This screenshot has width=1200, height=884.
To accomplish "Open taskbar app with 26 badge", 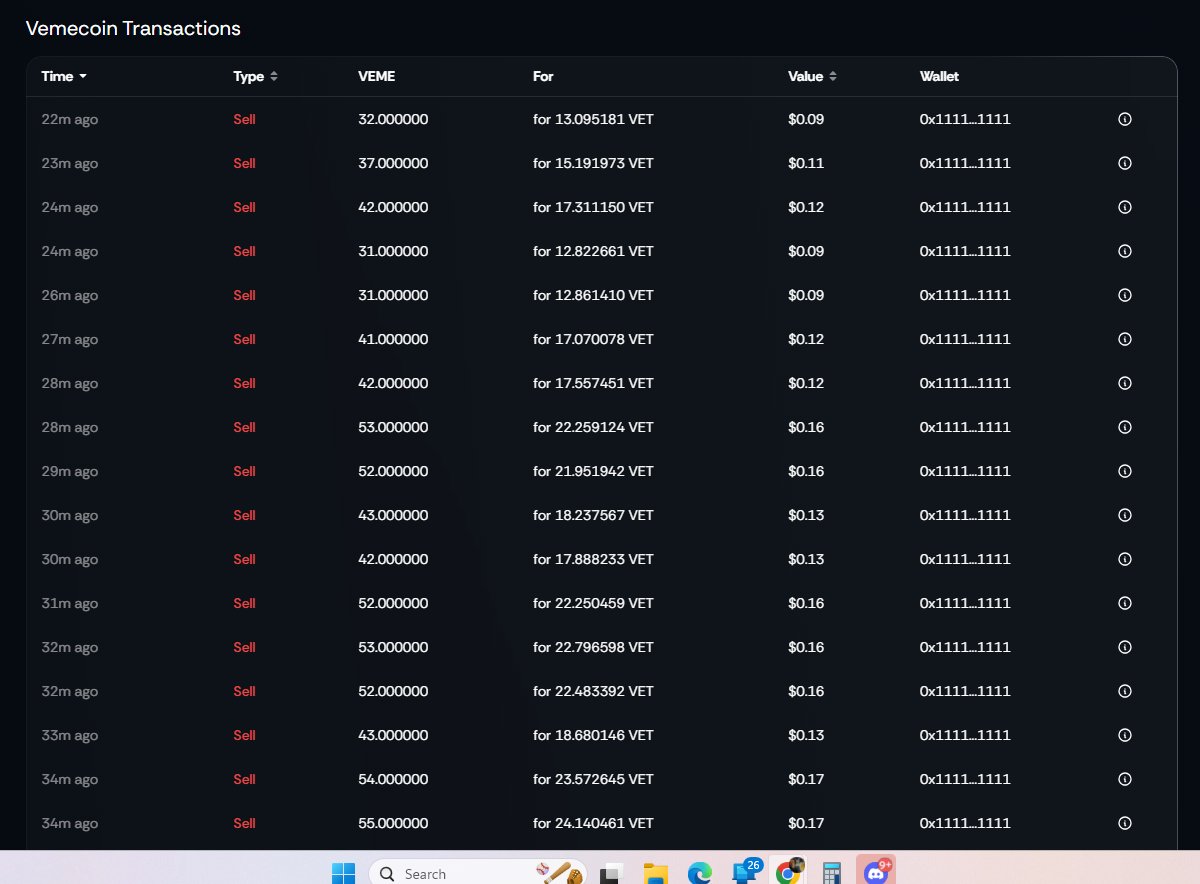I will coord(746,871).
